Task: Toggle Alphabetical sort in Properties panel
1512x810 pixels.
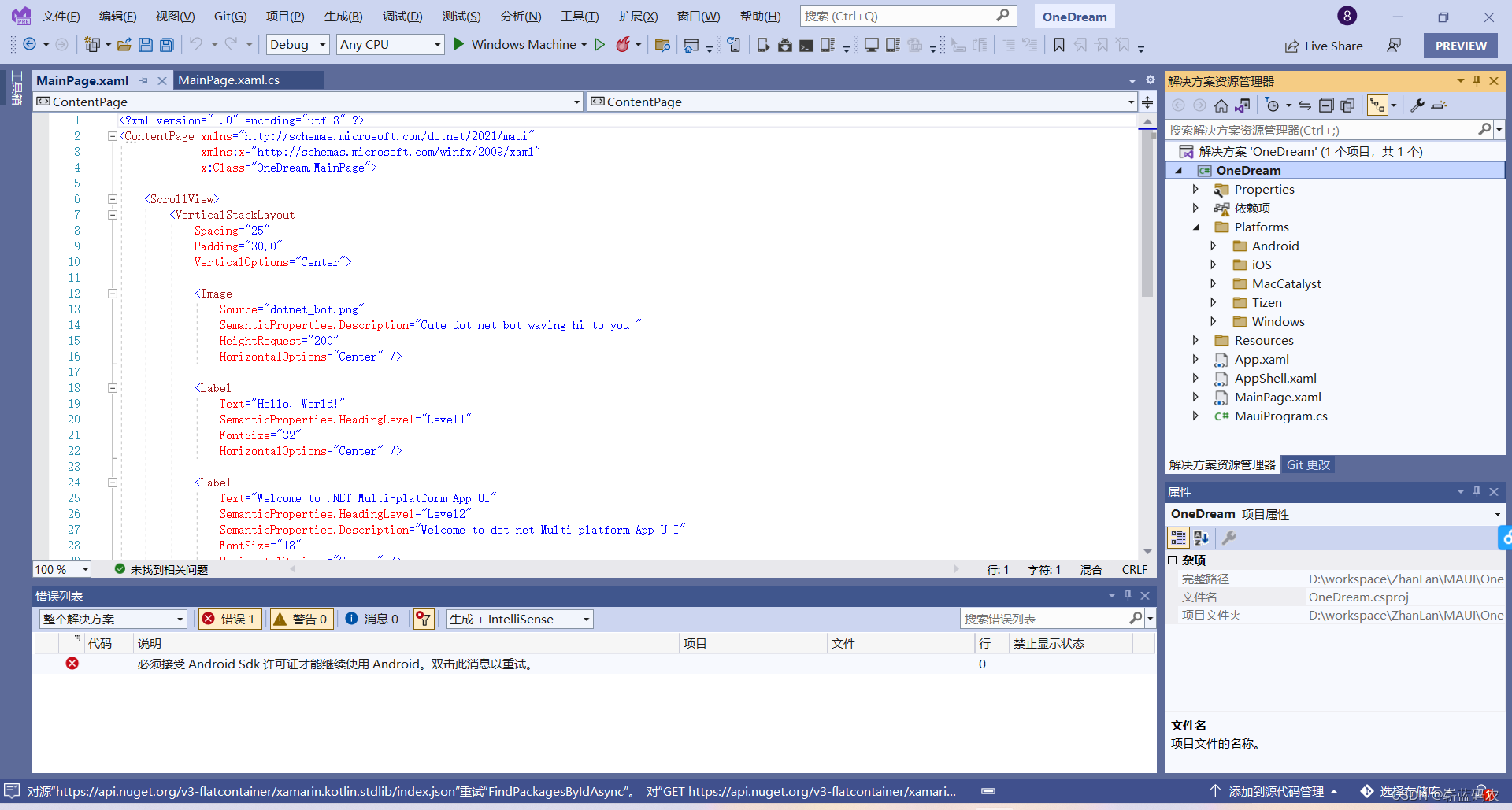Action: coord(1201,538)
